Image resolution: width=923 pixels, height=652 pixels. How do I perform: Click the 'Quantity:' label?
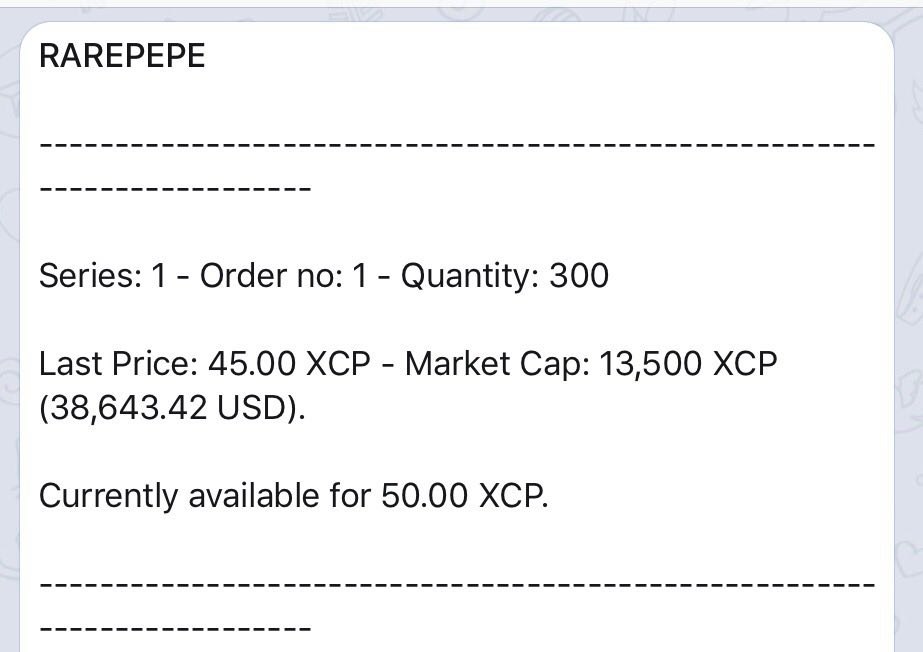pos(470,276)
